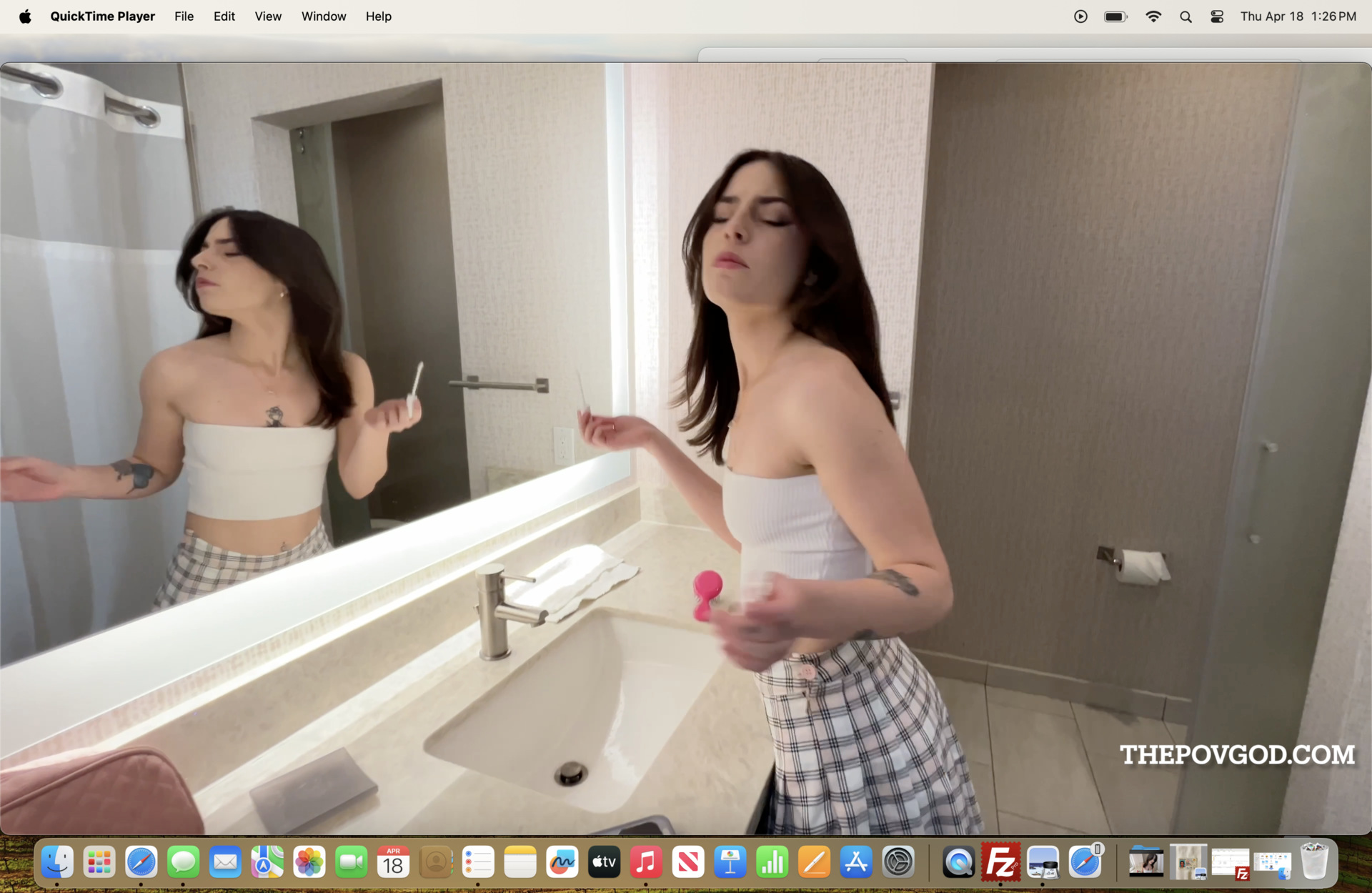Open System Settings from the dock
This screenshot has height=893, width=1372.
[x=898, y=862]
